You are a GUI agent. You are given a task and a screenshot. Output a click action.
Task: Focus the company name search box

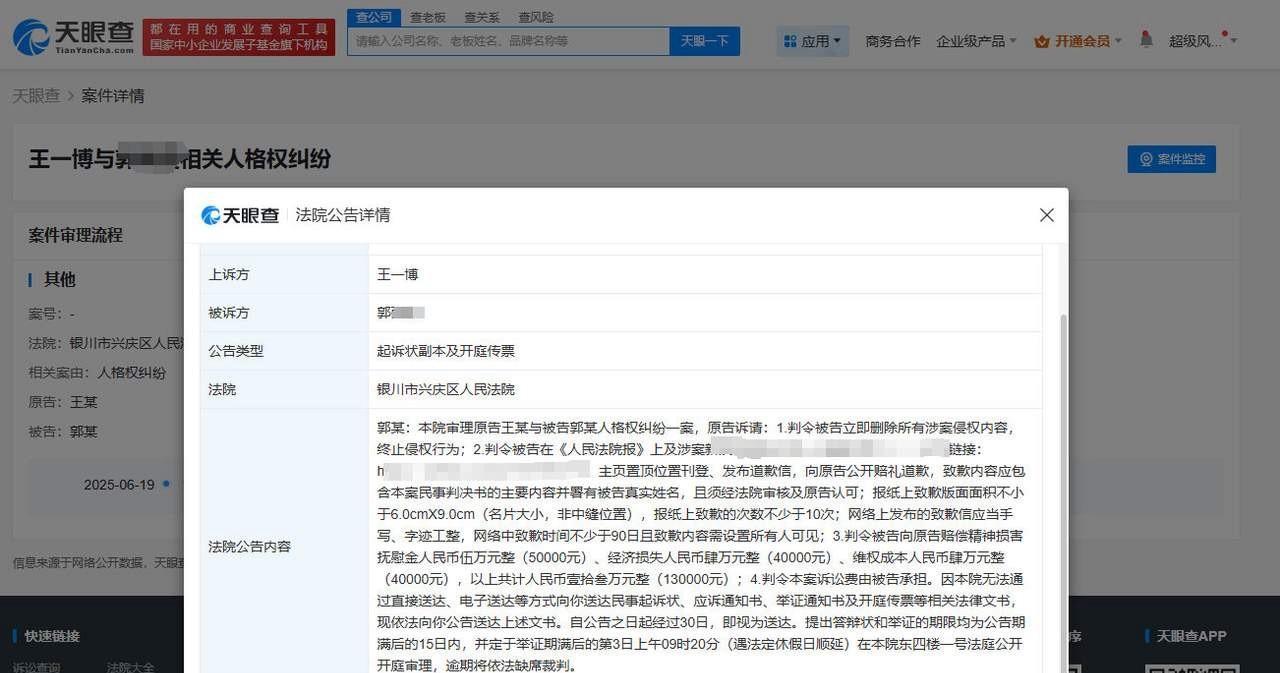click(x=508, y=41)
